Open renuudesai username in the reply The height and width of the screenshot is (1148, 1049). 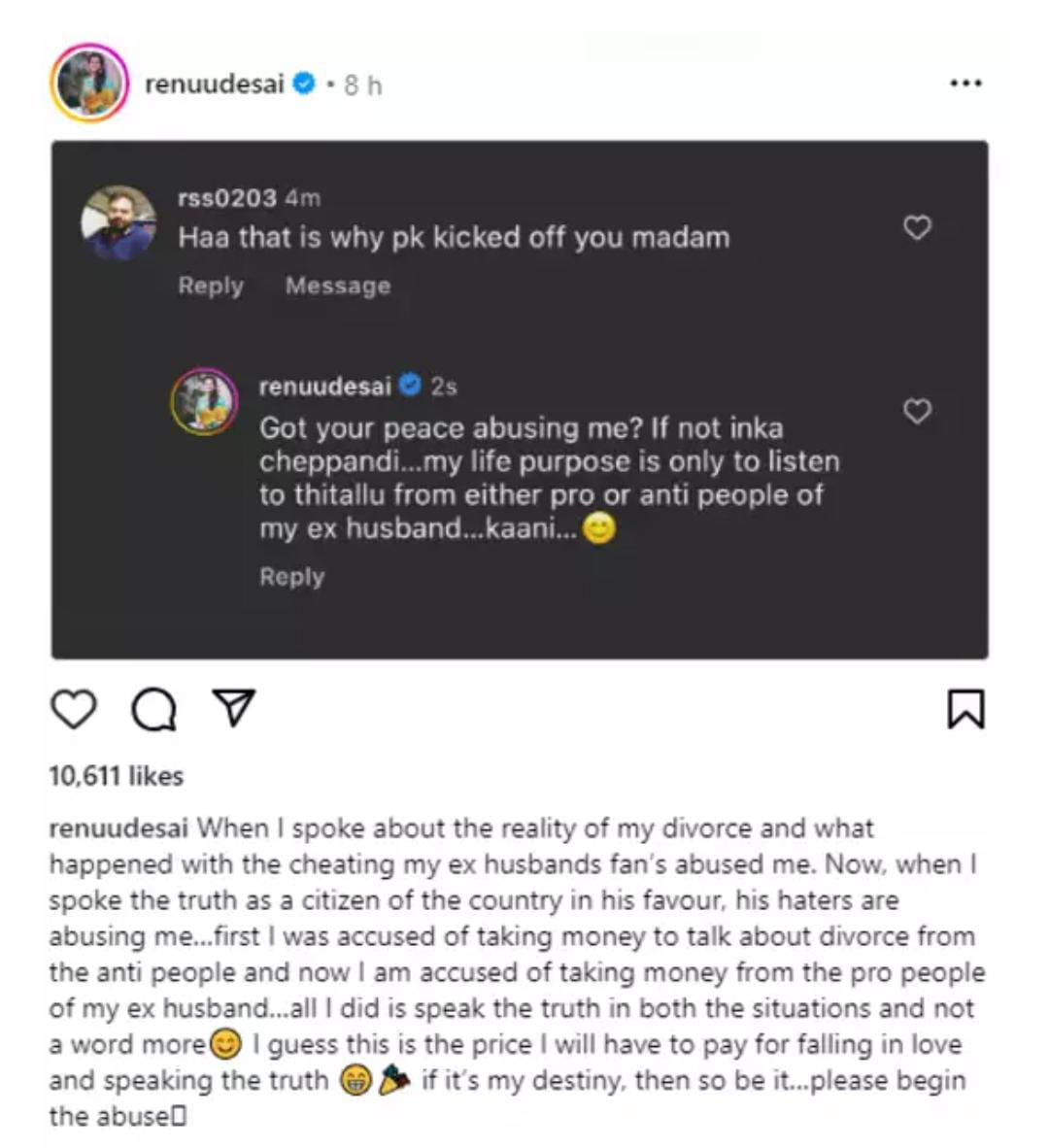tap(324, 387)
